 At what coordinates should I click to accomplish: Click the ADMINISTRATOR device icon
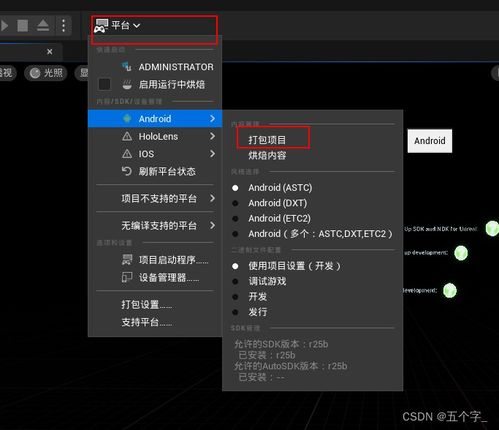pyautogui.click(x=127, y=67)
